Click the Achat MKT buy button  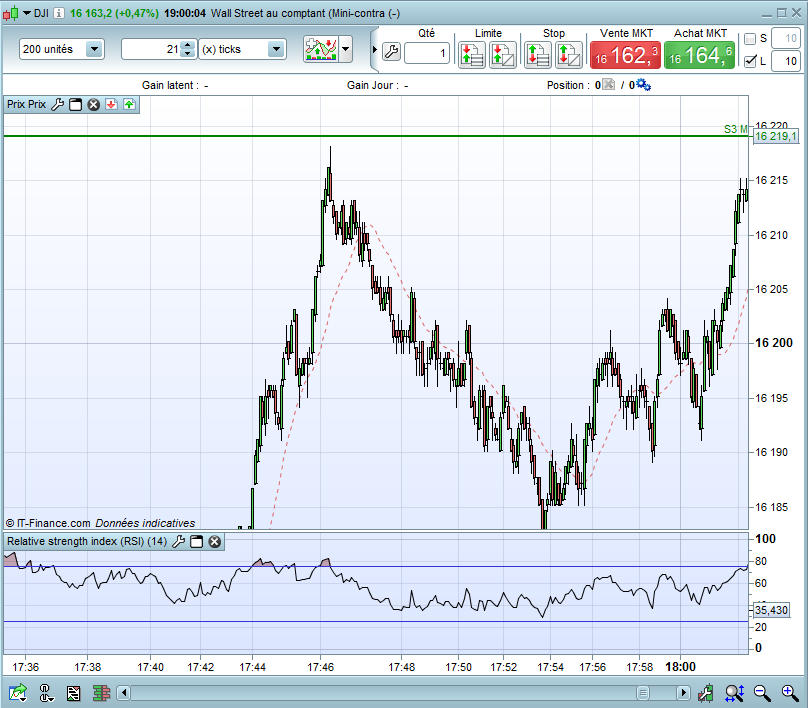tap(699, 56)
